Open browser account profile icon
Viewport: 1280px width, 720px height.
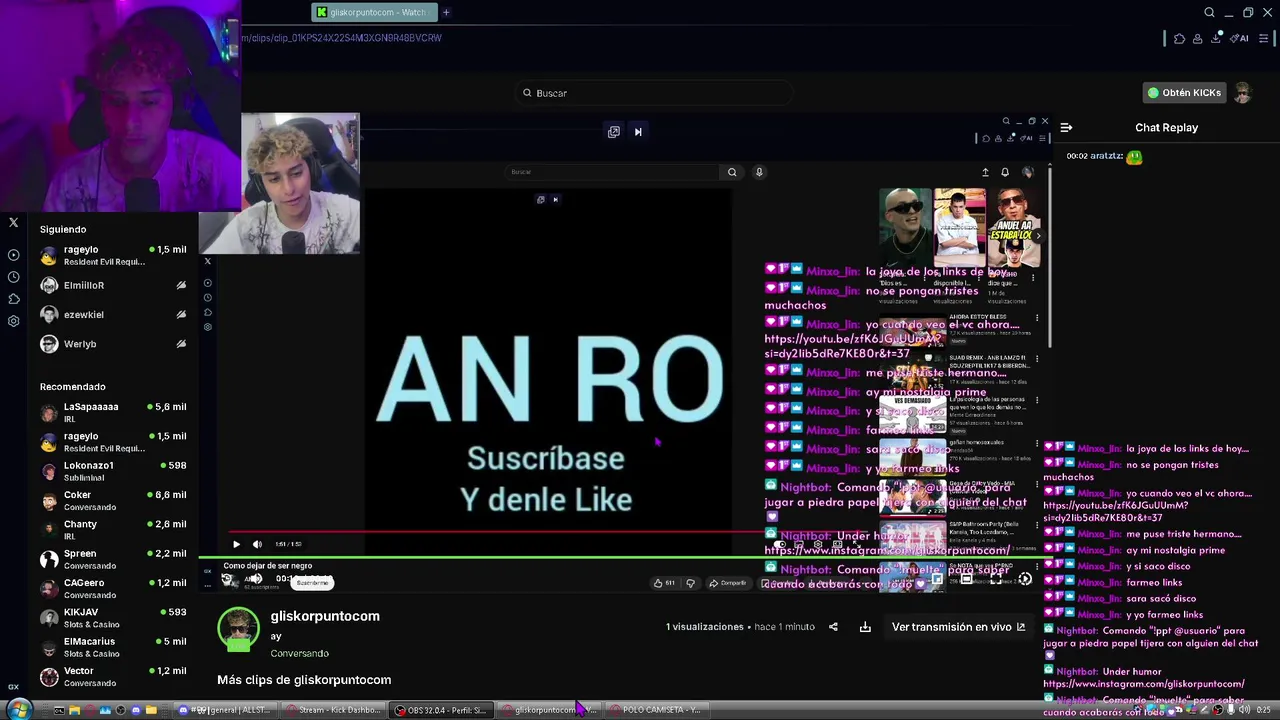coord(1198,39)
